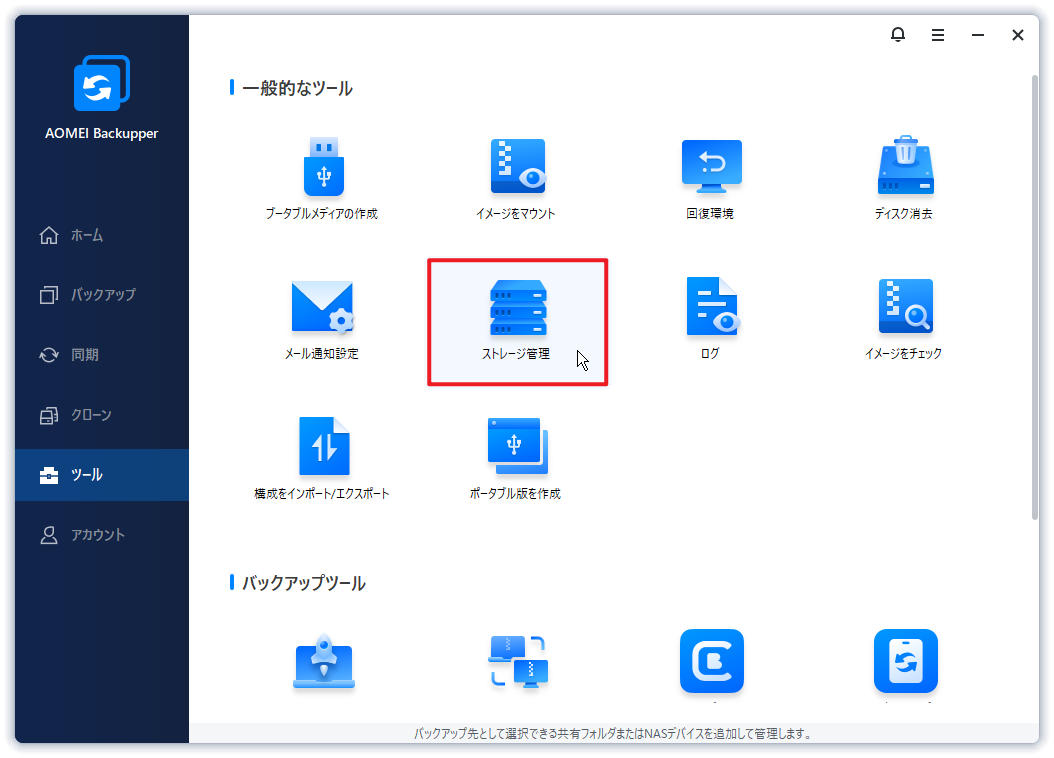
Task: Select ツール in sidebar
Action: [x=102, y=475]
